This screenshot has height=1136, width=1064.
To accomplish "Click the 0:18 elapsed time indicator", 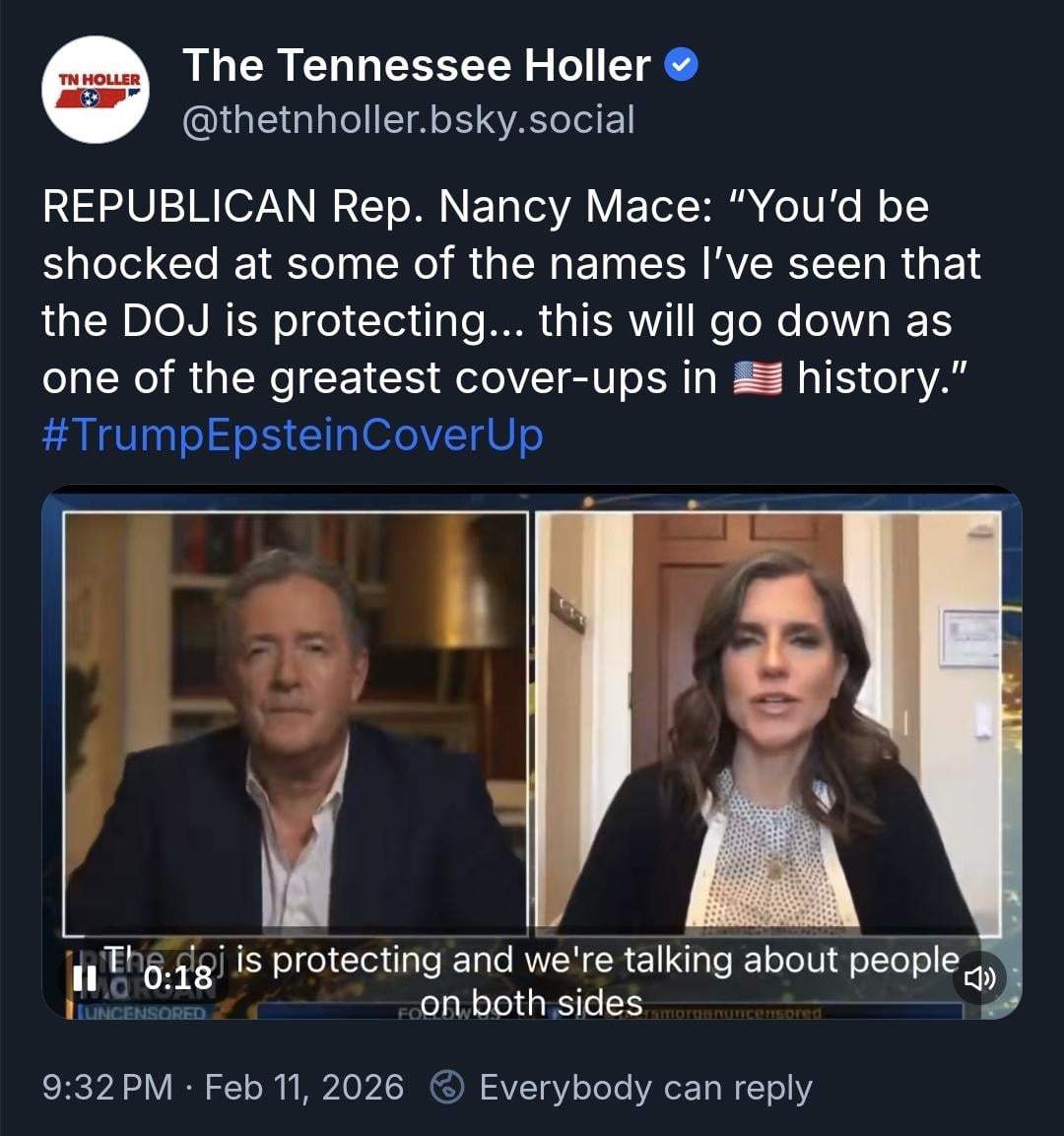I will [177, 978].
